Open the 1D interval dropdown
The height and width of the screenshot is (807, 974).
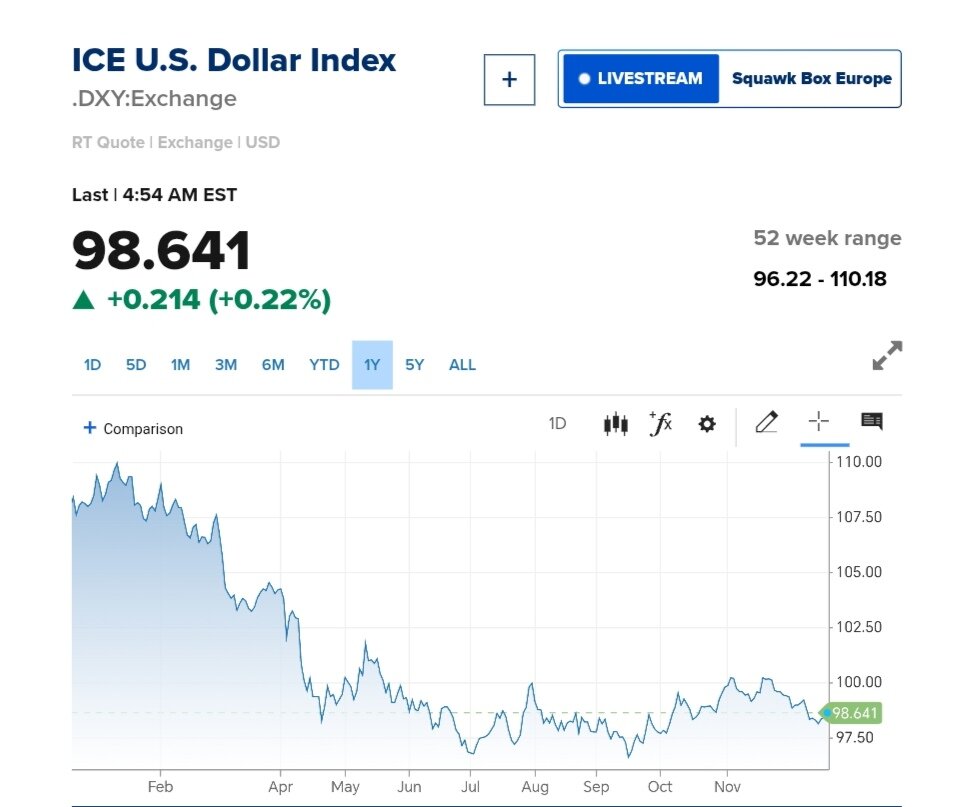pyautogui.click(x=557, y=424)
